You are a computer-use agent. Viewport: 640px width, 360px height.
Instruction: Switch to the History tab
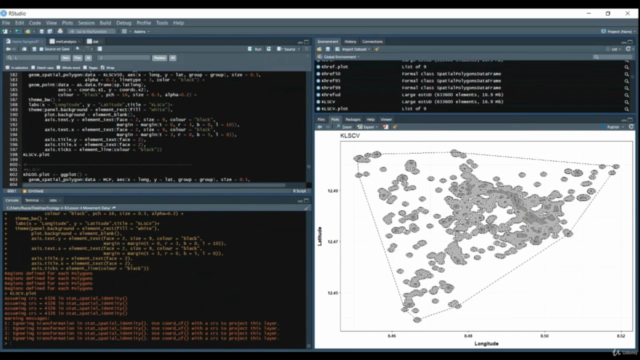(350, 42)
